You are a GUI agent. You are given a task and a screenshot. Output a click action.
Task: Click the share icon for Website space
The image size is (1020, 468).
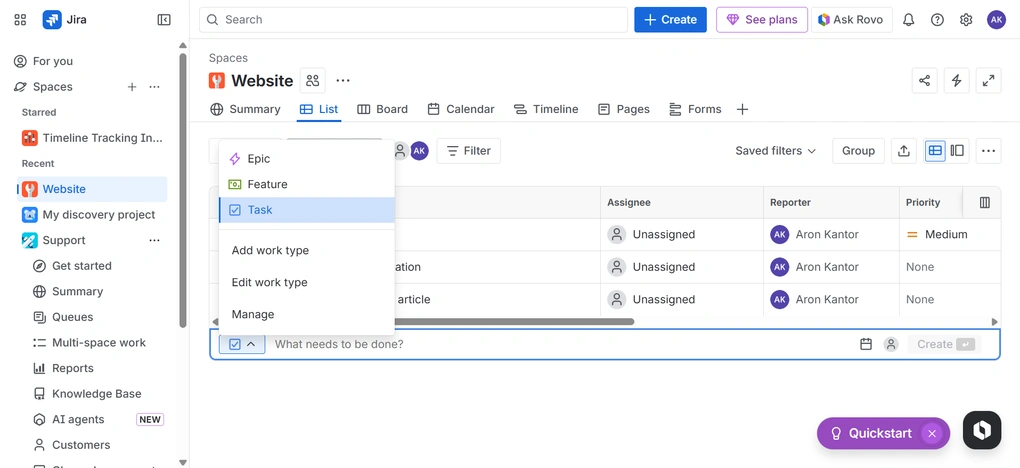[924, 81]
